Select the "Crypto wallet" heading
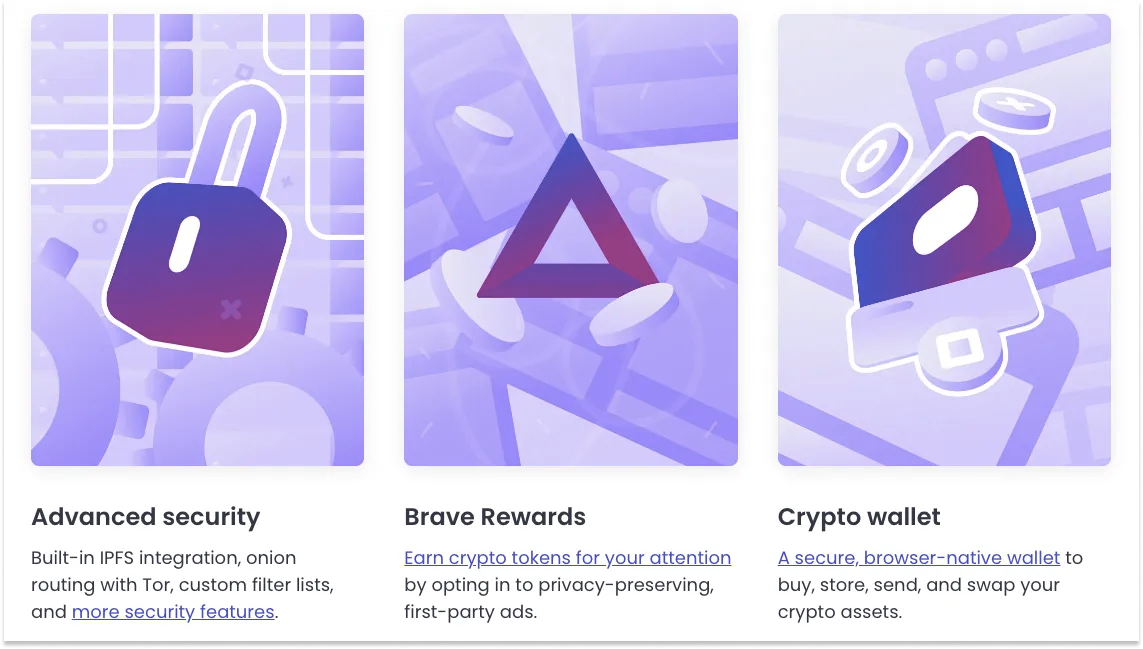 859,517
